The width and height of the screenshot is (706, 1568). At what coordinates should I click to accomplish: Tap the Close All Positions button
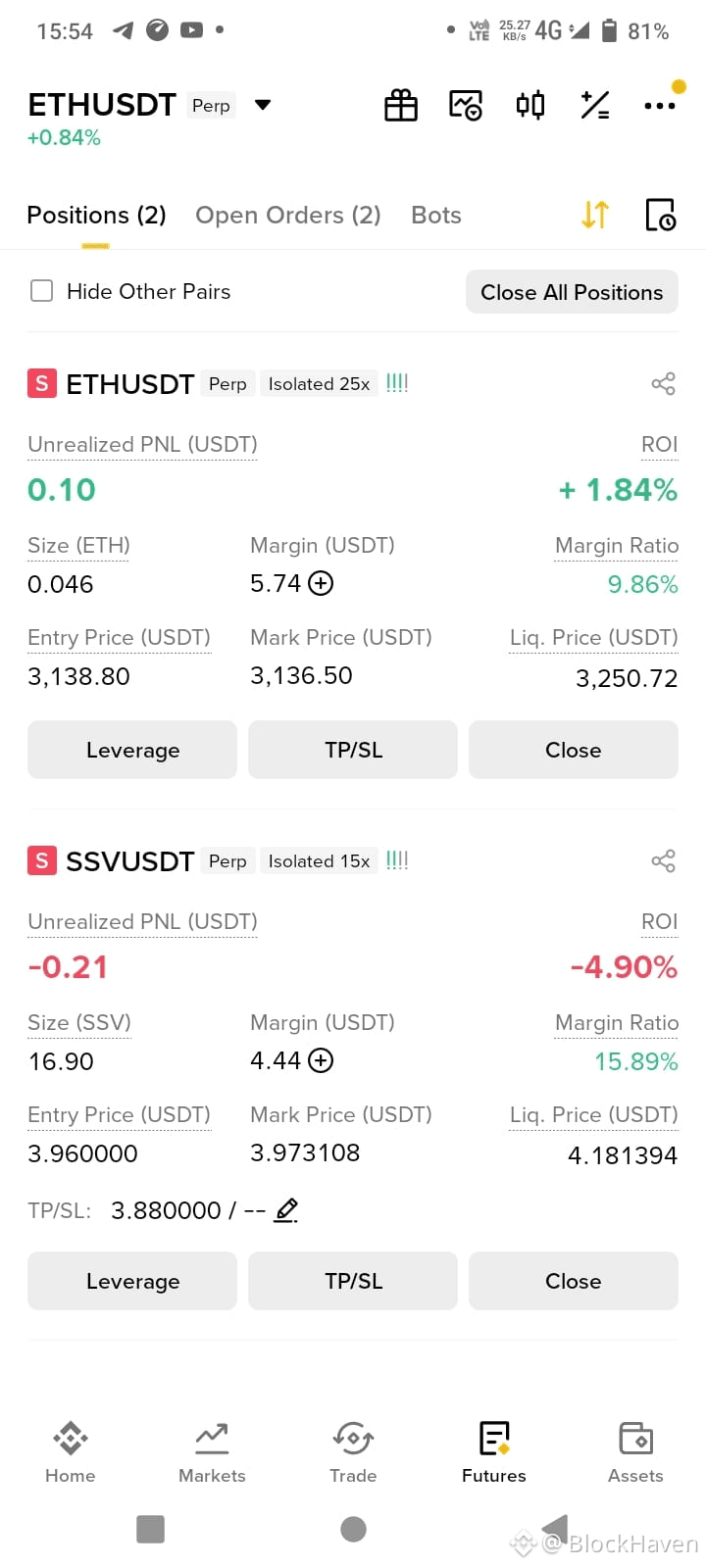[572, 292]
